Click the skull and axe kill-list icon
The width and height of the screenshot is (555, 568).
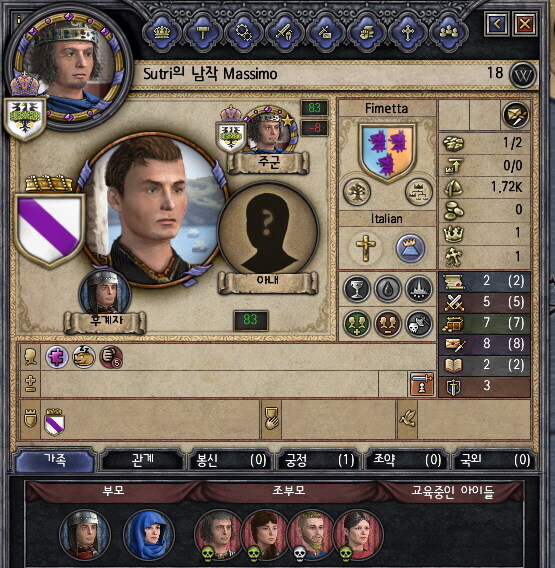point(419,323)
